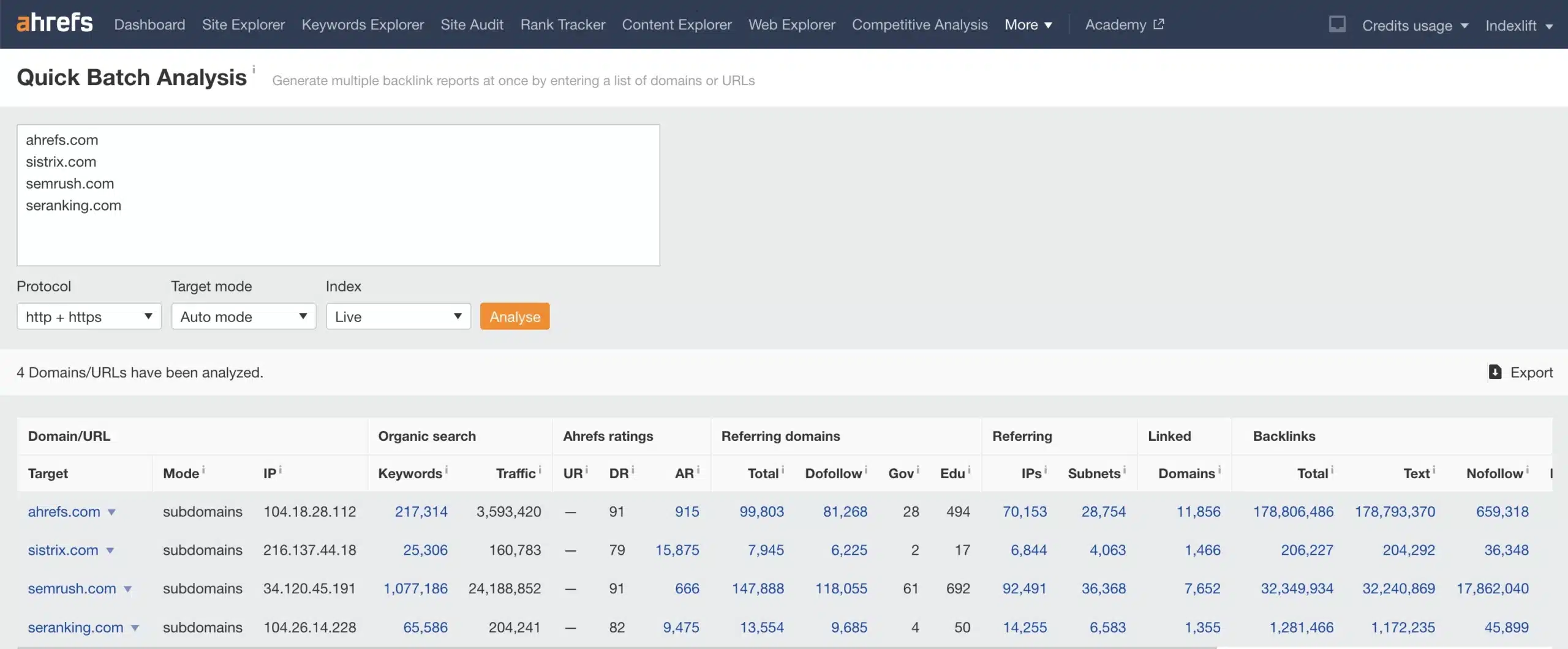The width and height of the screenshot is (1568, 649).
Task: Open the semrush.com target link
Action: (x=72, y=589)
